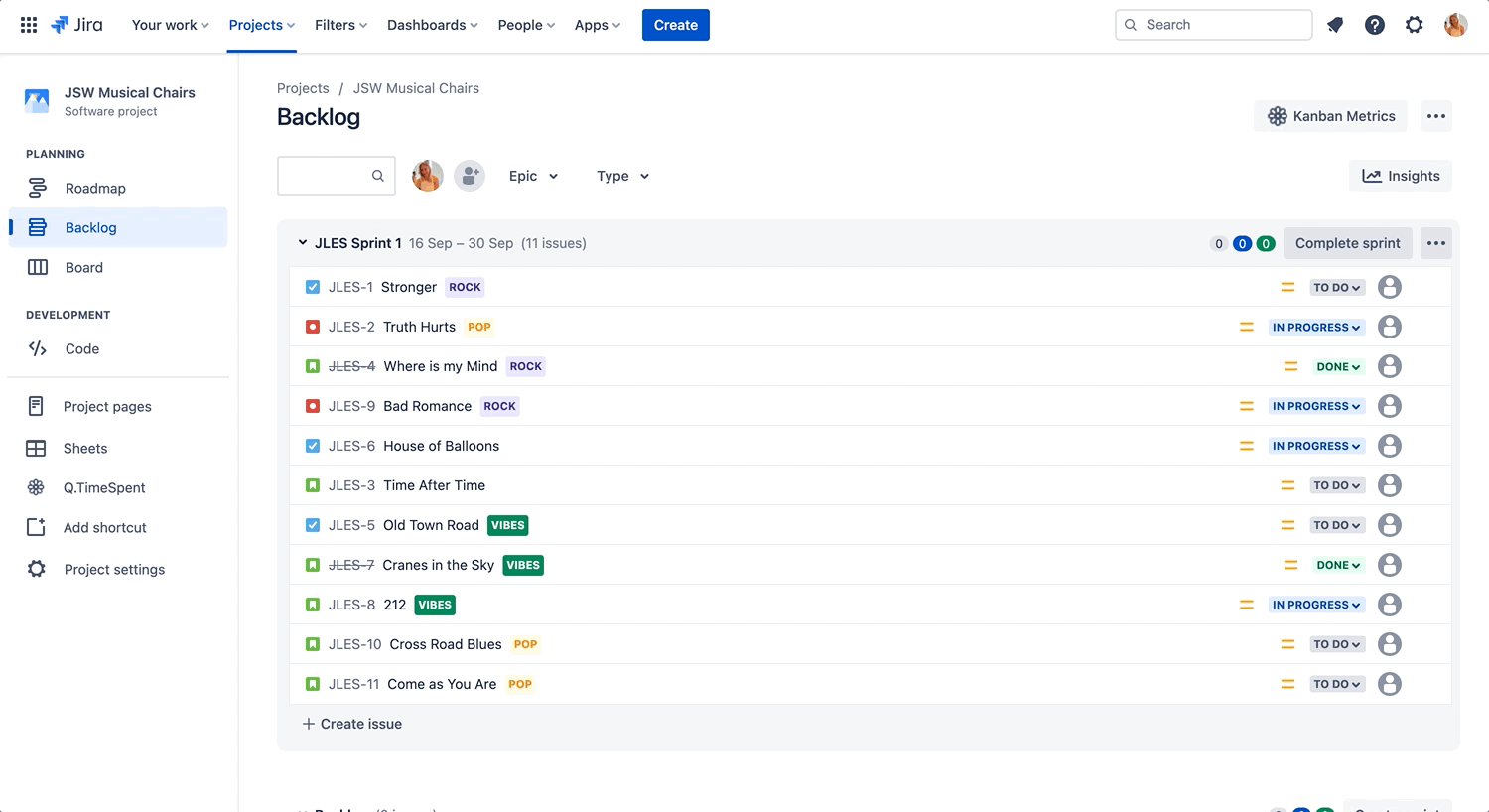1489x812 pixels.
Task: Open Board in sidebar
Action: (x=118, y=267)
